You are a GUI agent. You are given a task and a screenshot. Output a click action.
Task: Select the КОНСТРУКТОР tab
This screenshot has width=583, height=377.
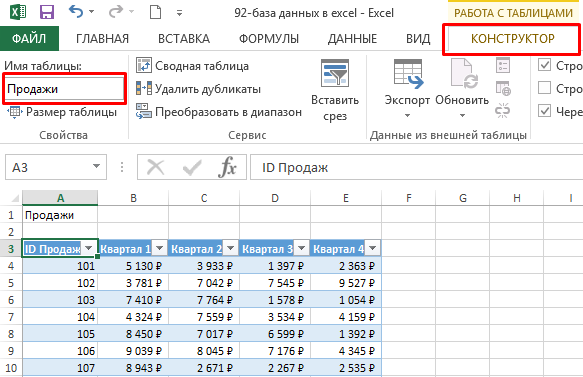tap(512, 39)
